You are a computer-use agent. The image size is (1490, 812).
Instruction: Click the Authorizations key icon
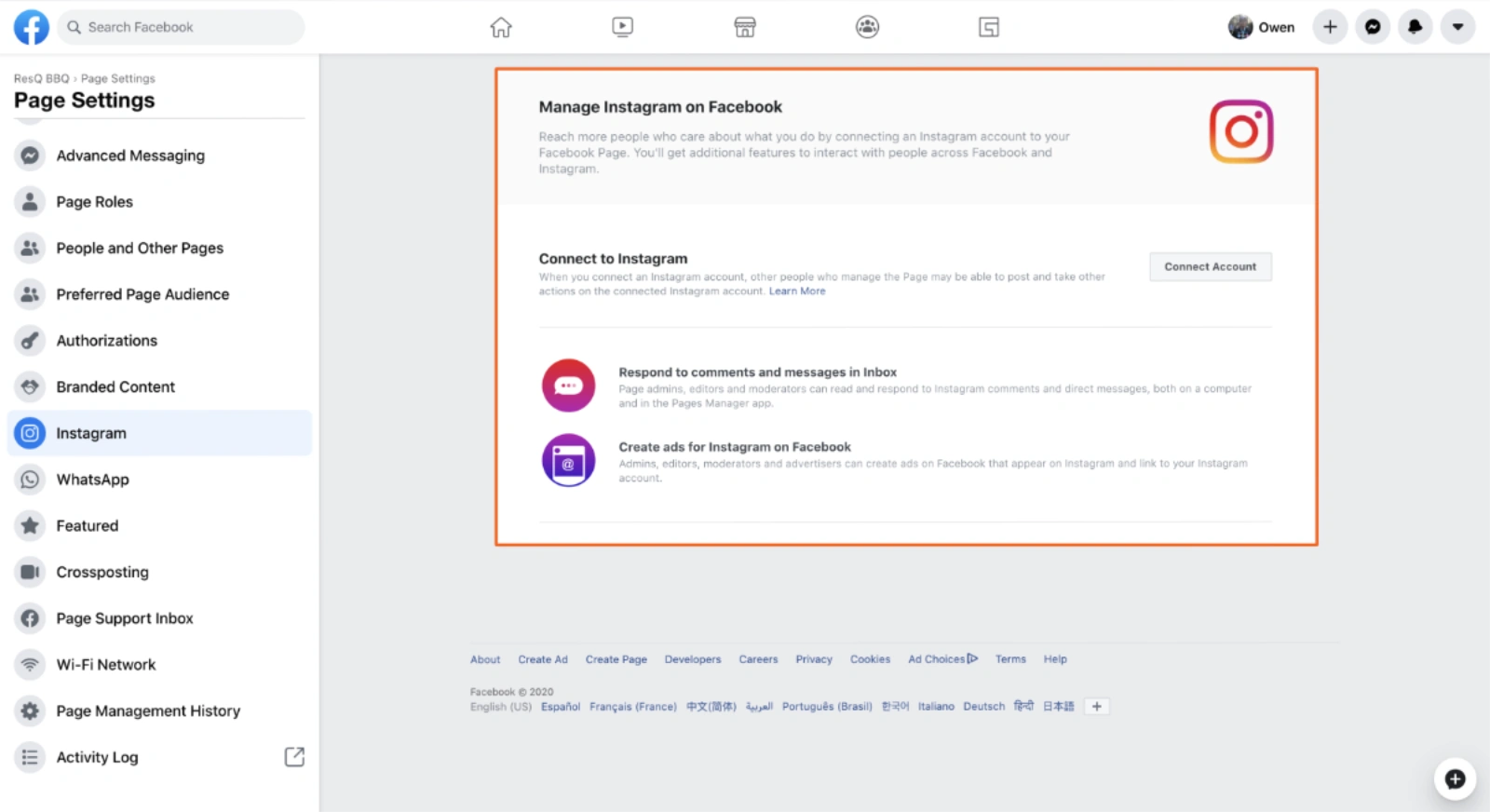pyautogui.click(x=30, y=341)
